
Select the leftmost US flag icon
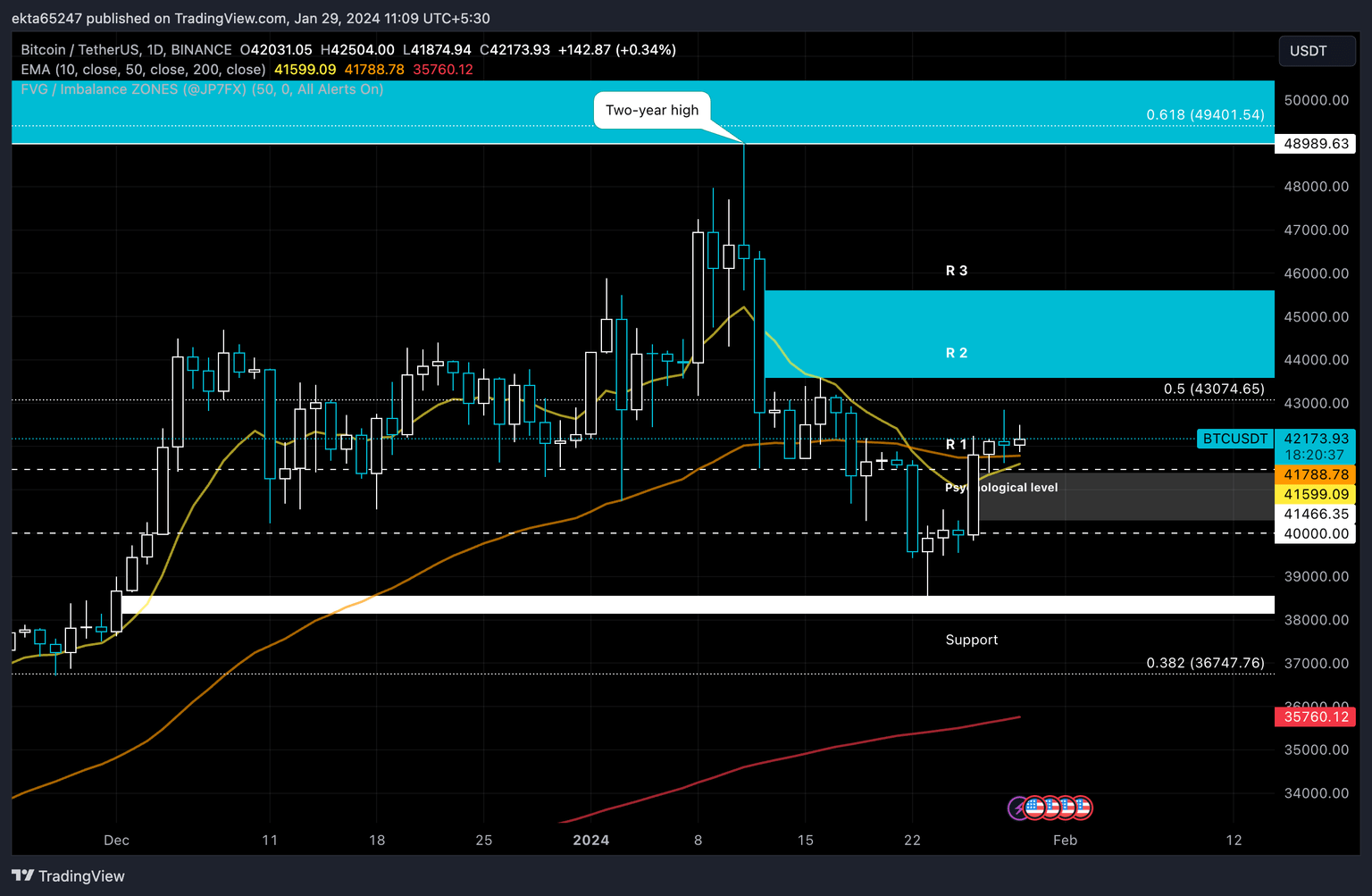point(1036,808)
